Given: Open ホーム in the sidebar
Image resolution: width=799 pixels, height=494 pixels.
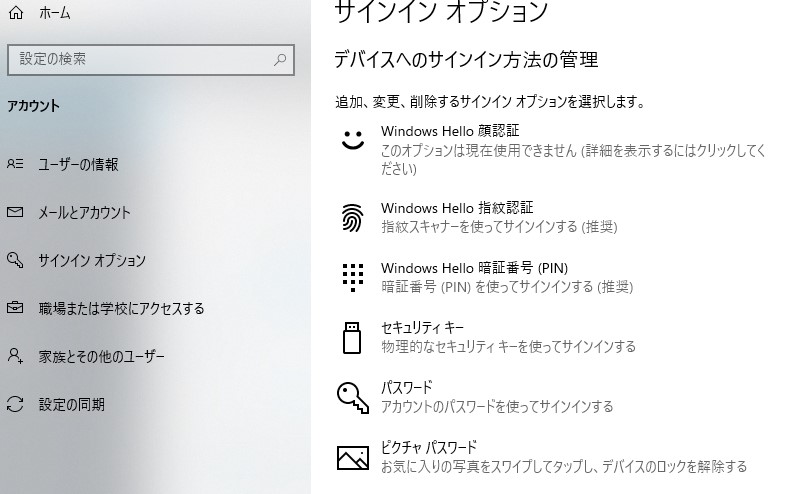Looking at the screenshot, I should [x=55, y=13].
